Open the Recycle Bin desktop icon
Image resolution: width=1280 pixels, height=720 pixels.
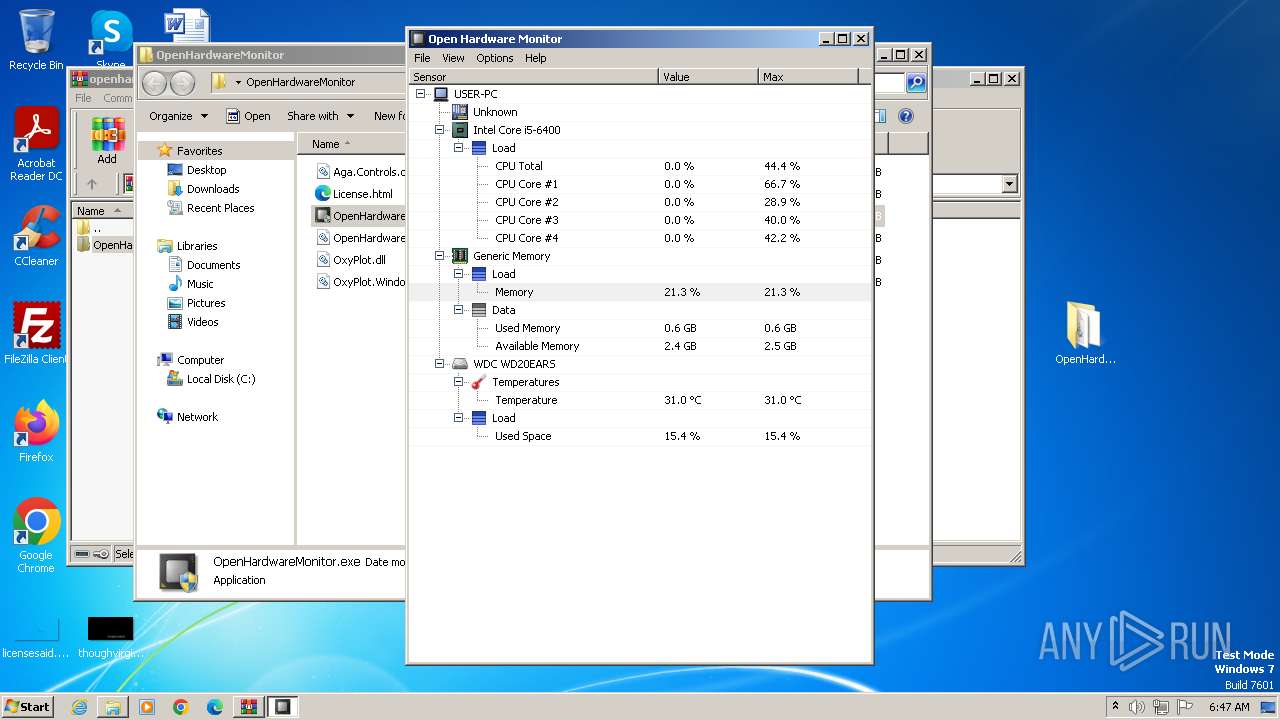(x=36, y=40)
